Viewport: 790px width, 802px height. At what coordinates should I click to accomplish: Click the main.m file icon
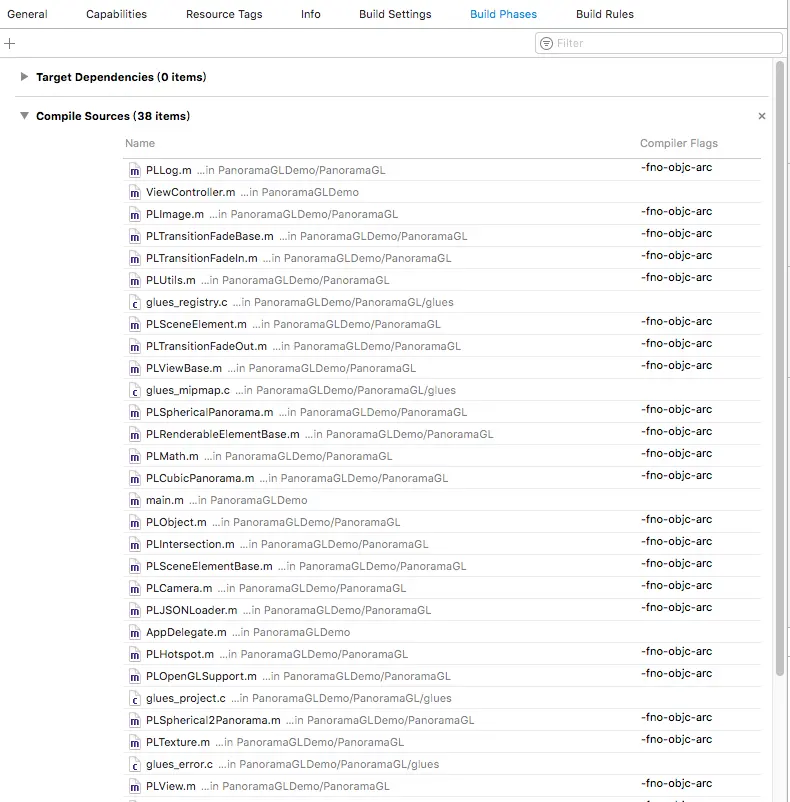click(134, 501)
